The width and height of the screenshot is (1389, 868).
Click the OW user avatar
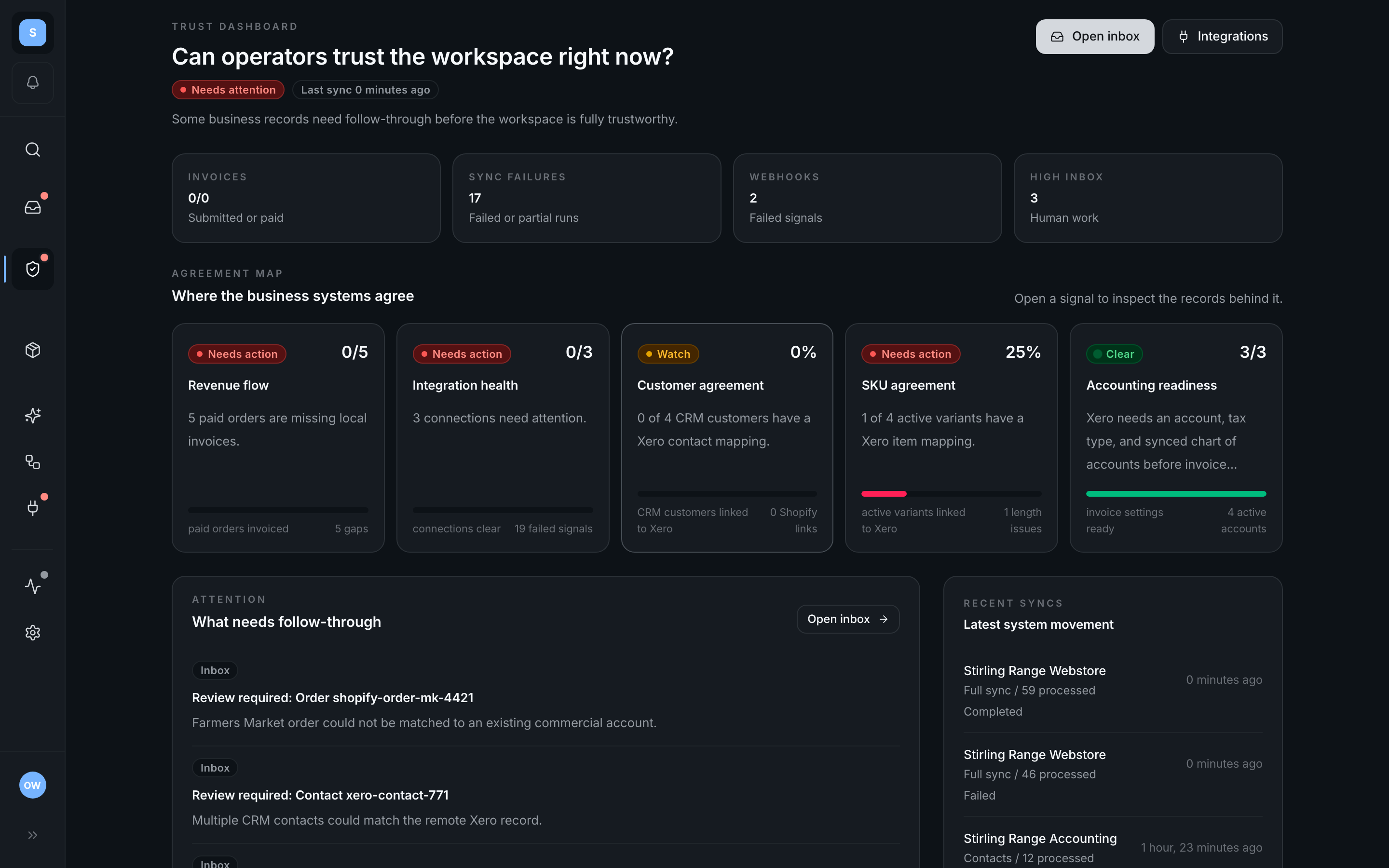(x=33, y=785)
